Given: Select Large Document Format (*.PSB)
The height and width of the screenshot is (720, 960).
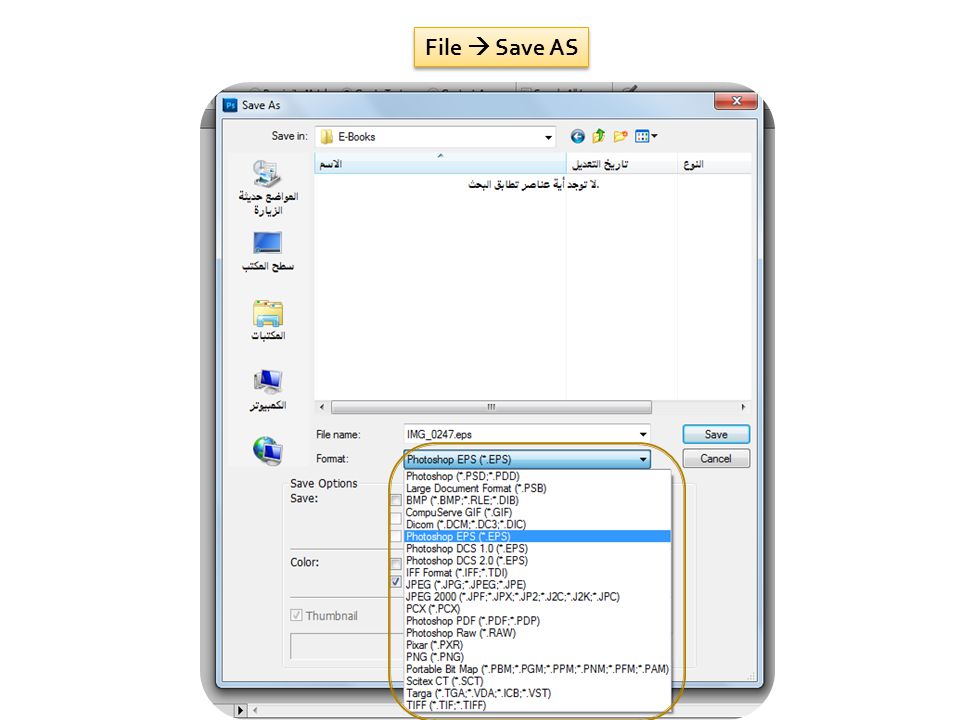Looking at the screenshot, I should [538, 489].
